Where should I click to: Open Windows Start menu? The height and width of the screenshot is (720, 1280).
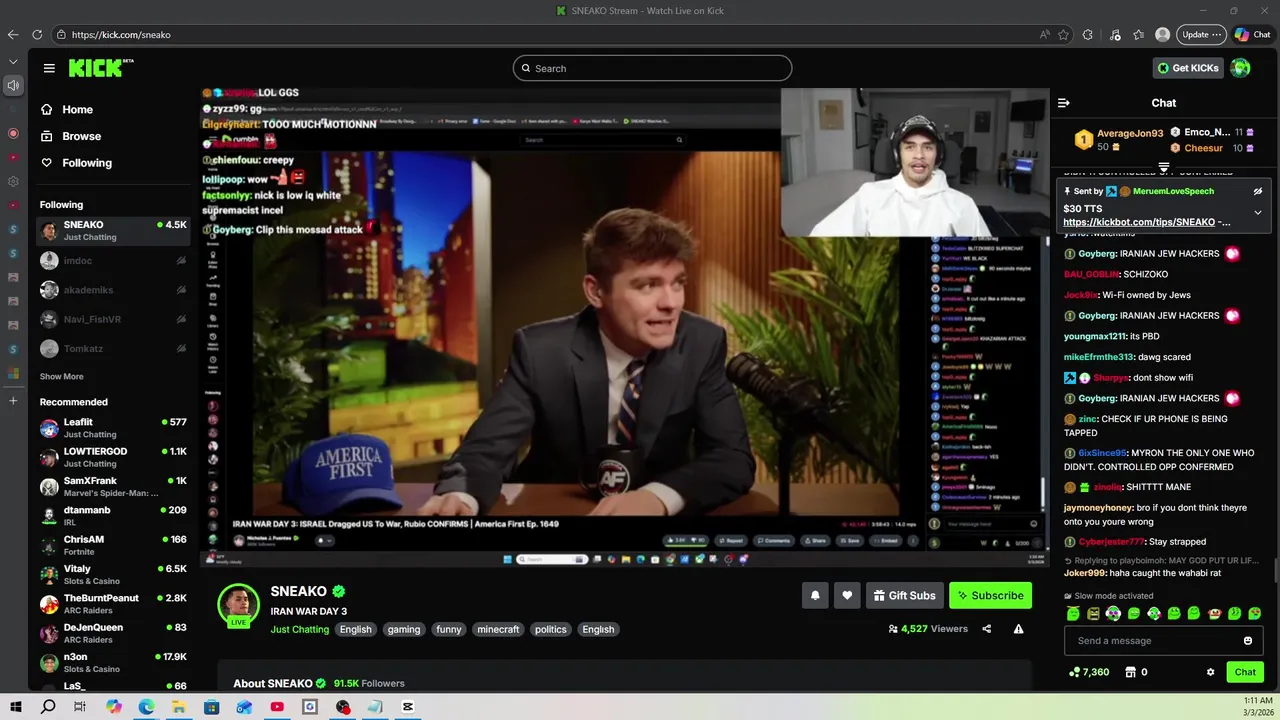[16, 707]
